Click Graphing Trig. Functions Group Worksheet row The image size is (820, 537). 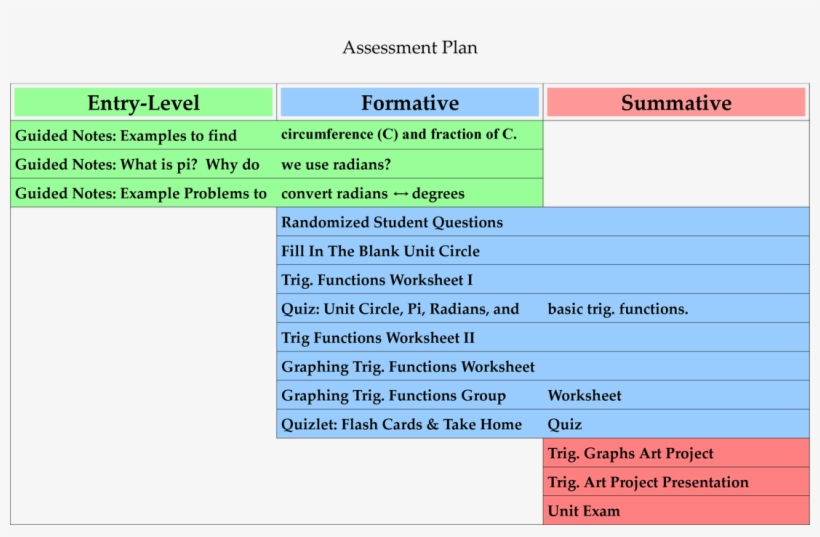coord(543,395)
